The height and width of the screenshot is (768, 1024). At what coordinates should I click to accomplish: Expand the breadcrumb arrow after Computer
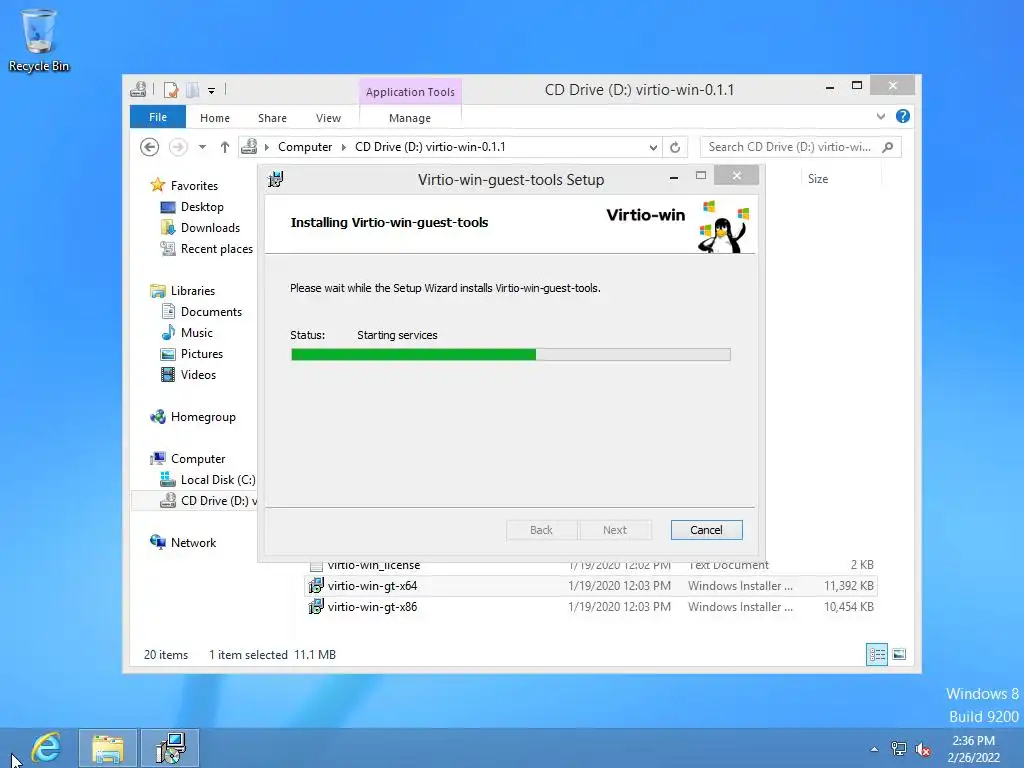point(344,147)
